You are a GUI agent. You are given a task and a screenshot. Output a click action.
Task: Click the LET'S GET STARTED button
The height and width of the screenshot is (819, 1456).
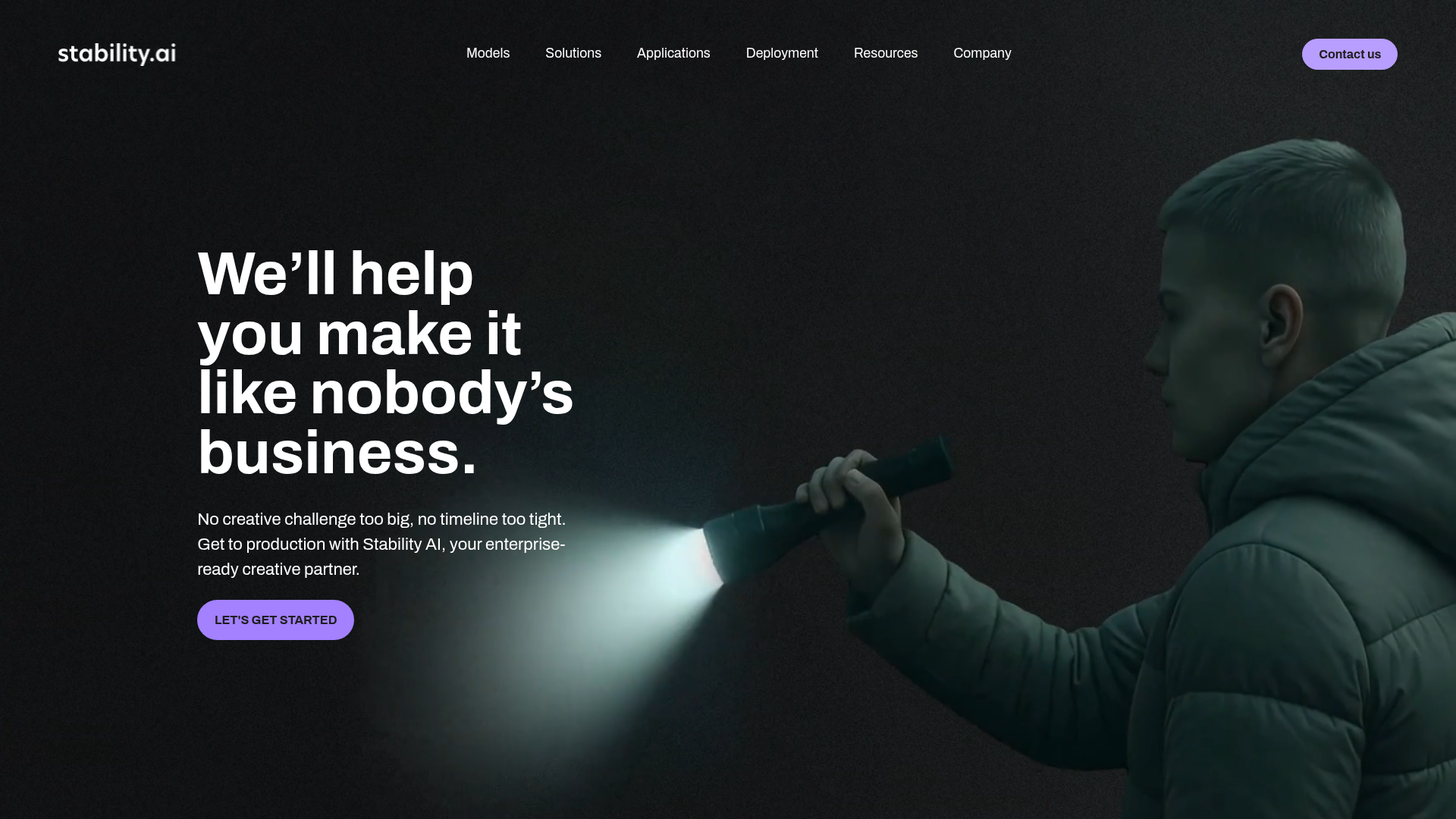click(275, 620)
